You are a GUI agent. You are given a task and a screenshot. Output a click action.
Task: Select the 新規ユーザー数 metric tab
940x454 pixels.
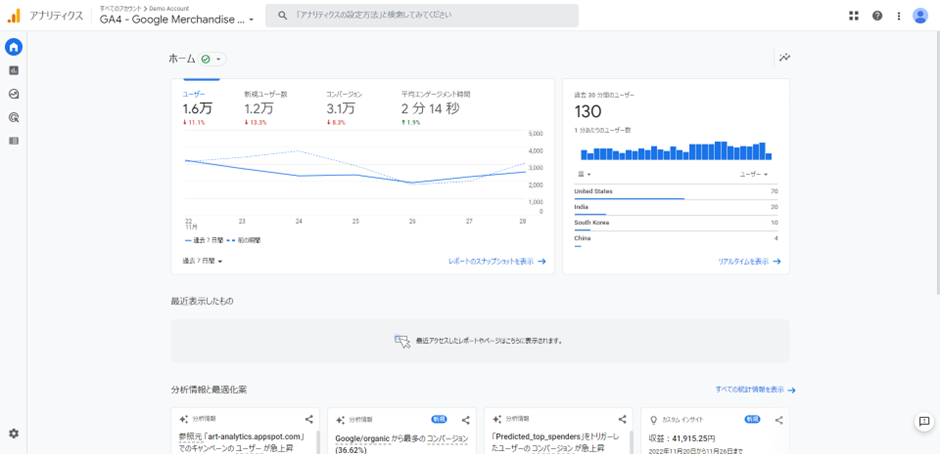[x=266, y=107]
